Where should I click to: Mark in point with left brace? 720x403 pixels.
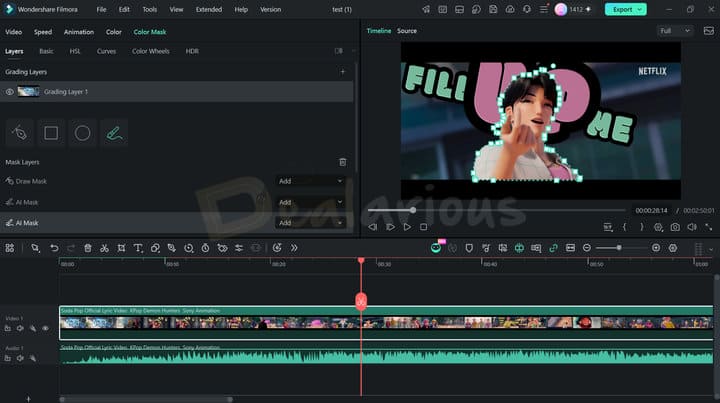[x=624, y=227]
